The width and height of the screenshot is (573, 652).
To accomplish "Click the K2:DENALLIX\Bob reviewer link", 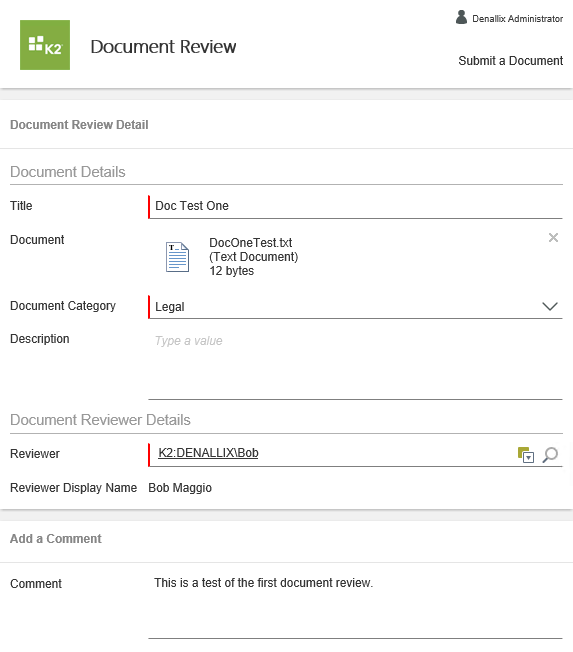I will tap(208, 453).
